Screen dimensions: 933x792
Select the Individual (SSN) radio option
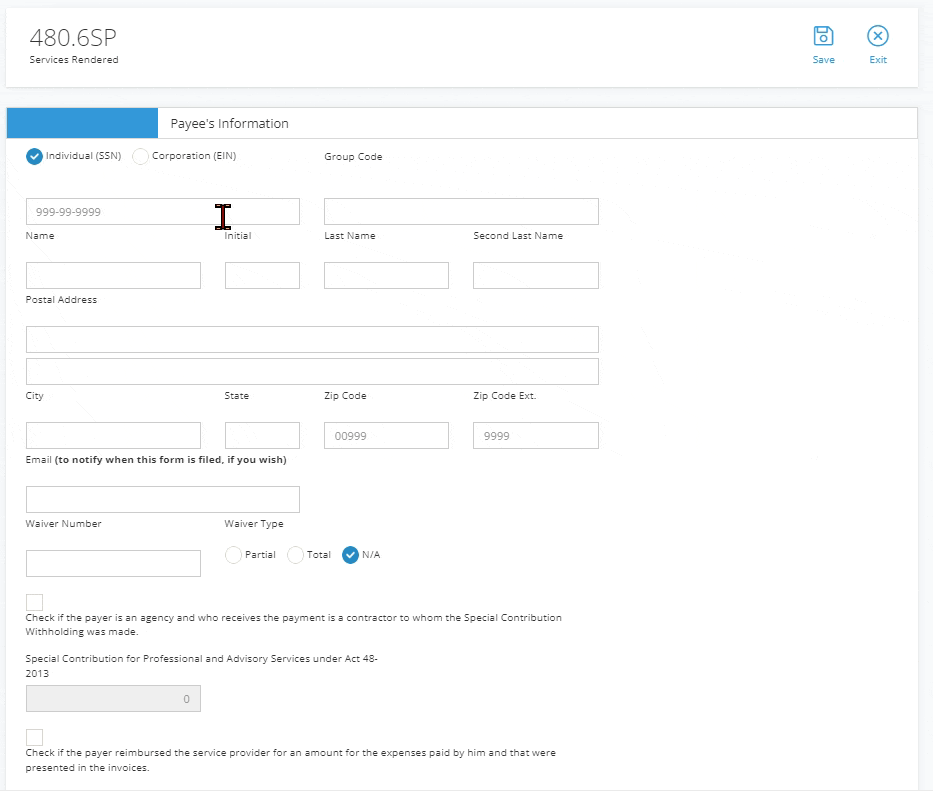[x=35, y=156]
